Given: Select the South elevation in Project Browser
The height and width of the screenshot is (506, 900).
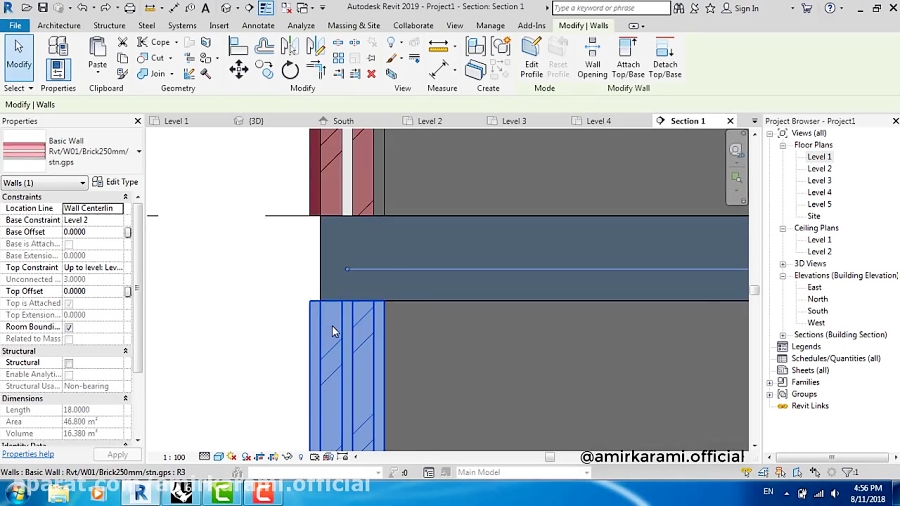Looking at the screenshot, I should point(817,311).
